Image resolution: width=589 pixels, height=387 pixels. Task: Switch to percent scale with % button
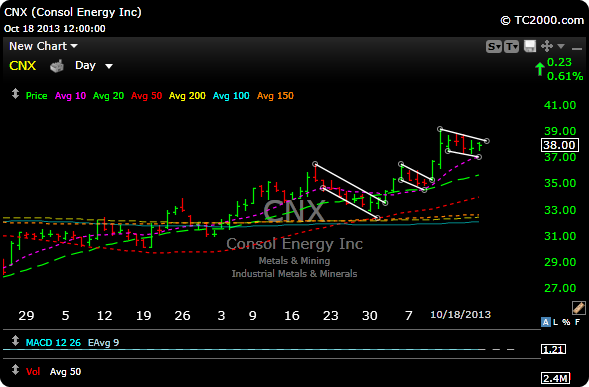[x=566, y=322]
